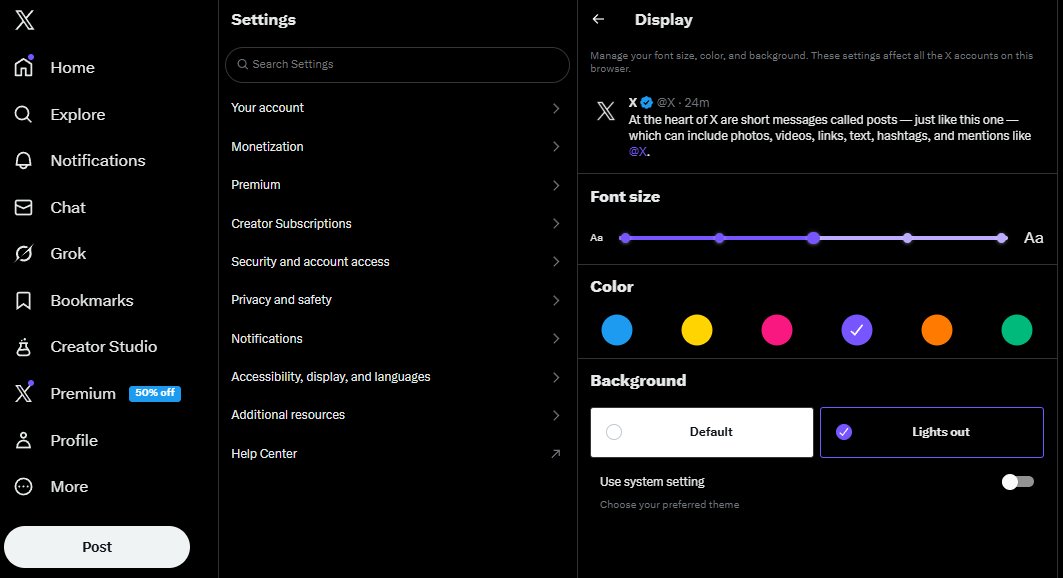Select the Default background radio button
This screenshot has width=1063, height=578.
tap(614, 432)
